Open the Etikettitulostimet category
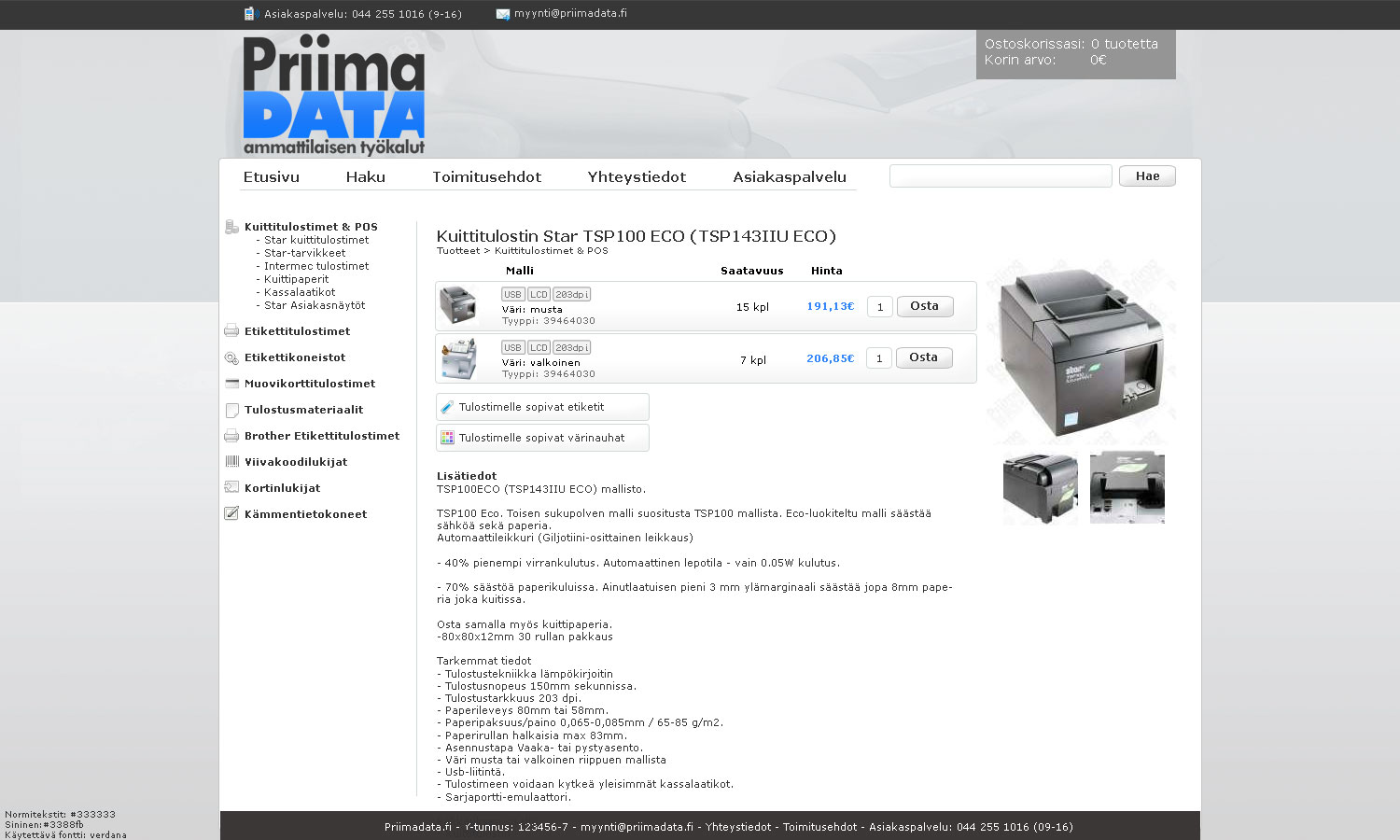1400x840 pixels. click(x=298, y=331)
